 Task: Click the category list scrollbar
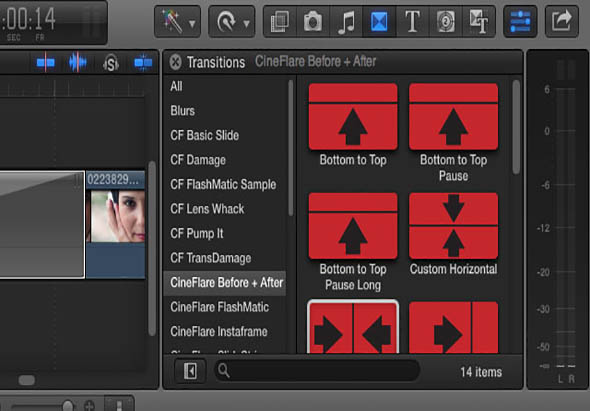(290, 148)
